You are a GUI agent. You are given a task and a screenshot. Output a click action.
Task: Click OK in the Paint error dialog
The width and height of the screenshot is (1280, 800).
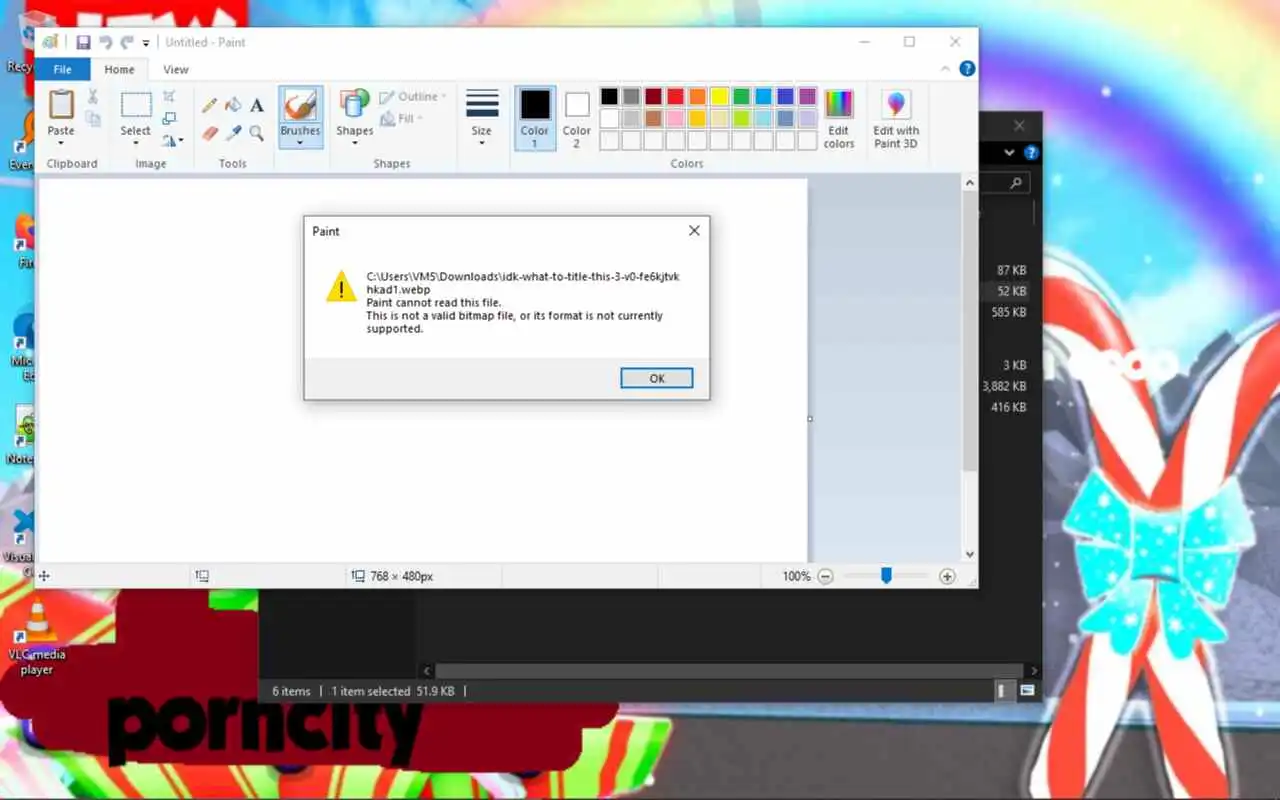[x=656, y=378]
